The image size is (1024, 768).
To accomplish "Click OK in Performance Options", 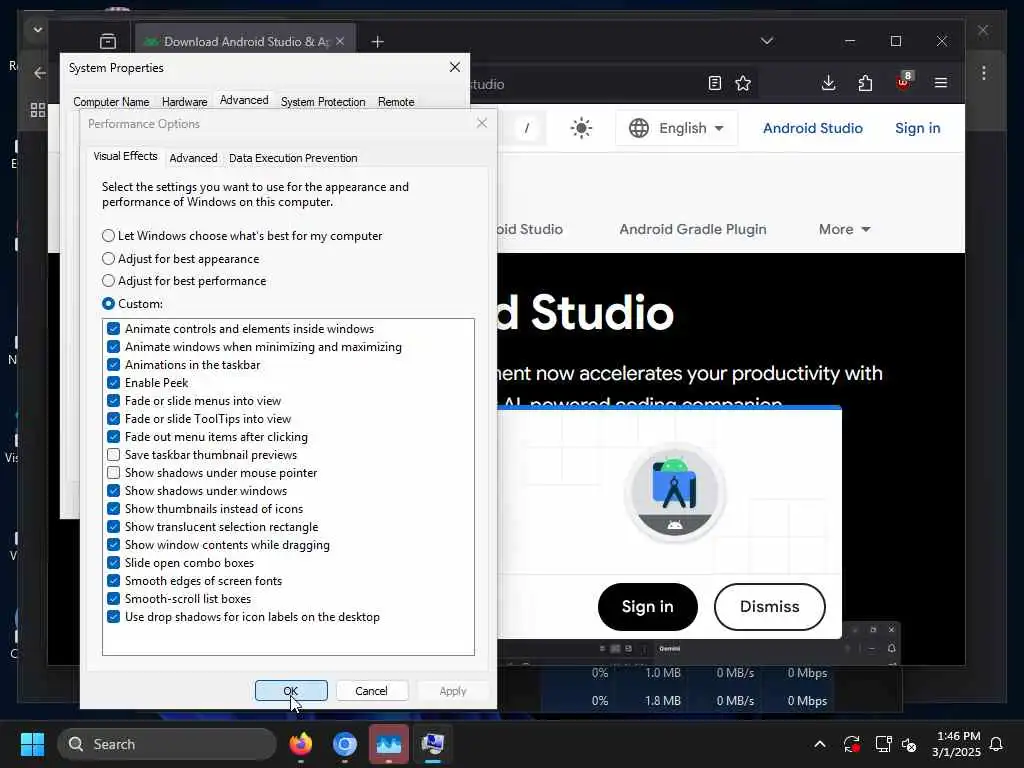I will pyautogui.click(x=291, y=691).
